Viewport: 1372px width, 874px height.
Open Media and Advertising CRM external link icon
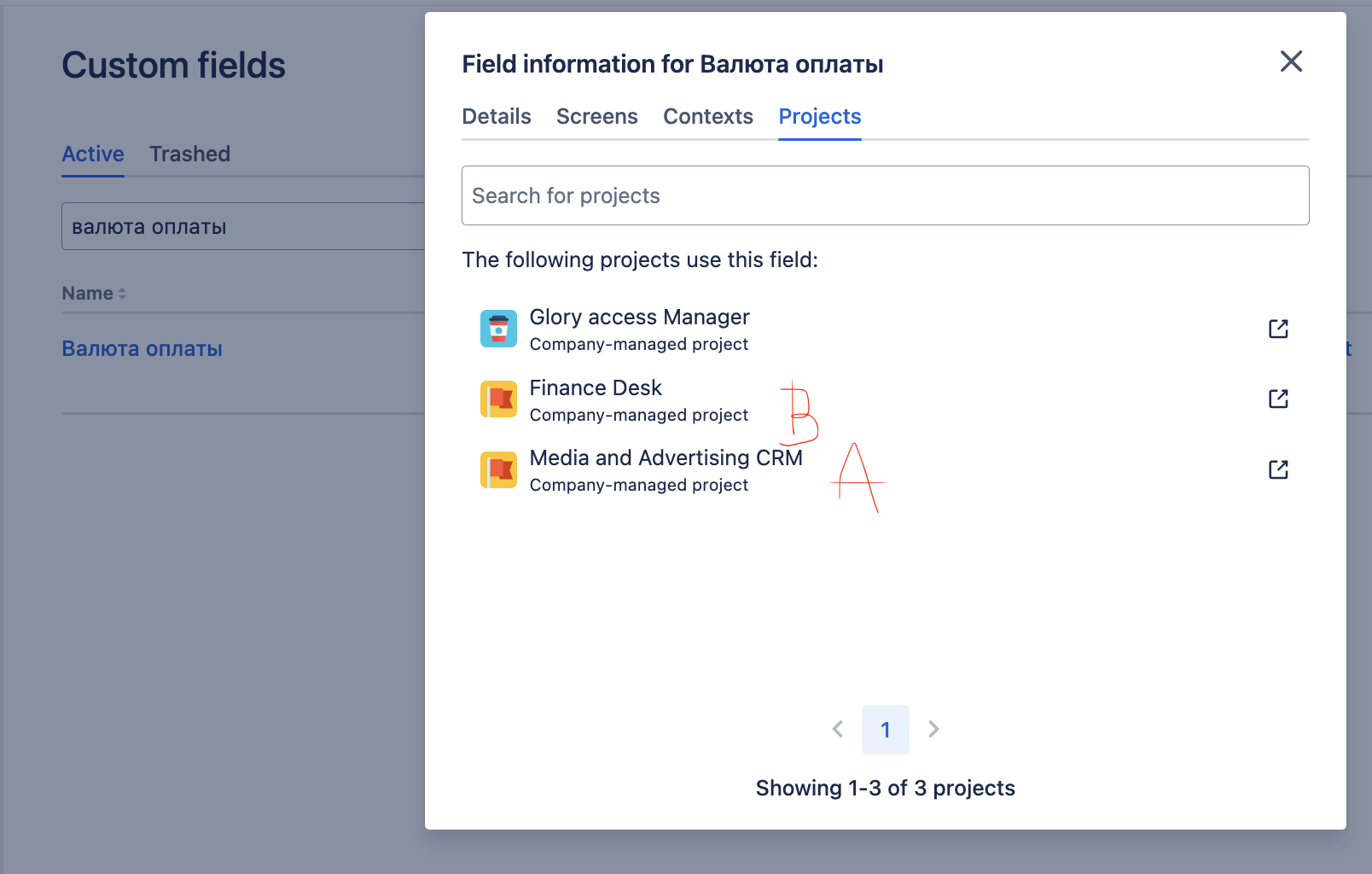pyautogui.click(x=1278, y=469)
